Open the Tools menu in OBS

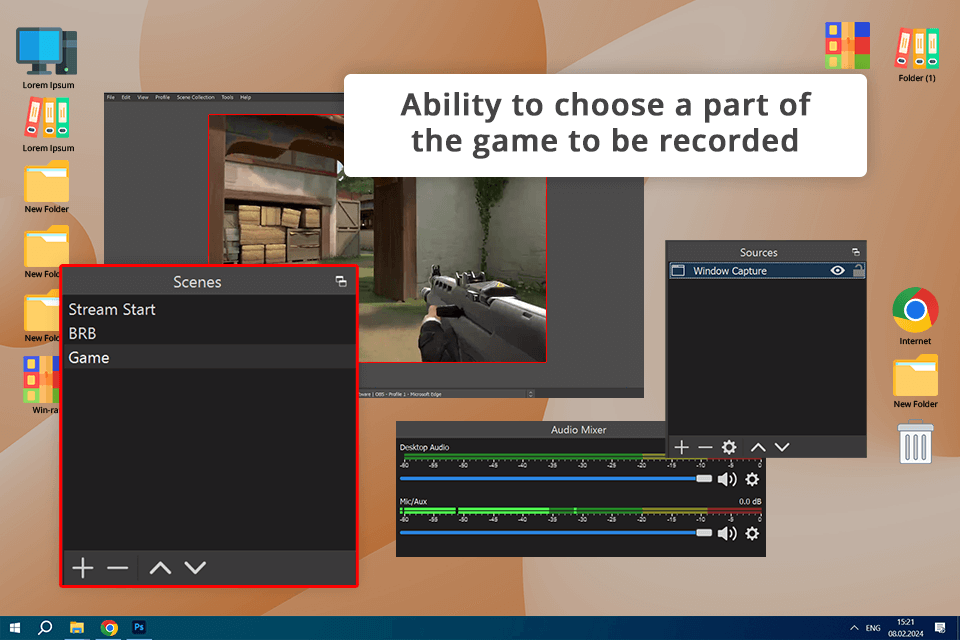pos(227,97)
